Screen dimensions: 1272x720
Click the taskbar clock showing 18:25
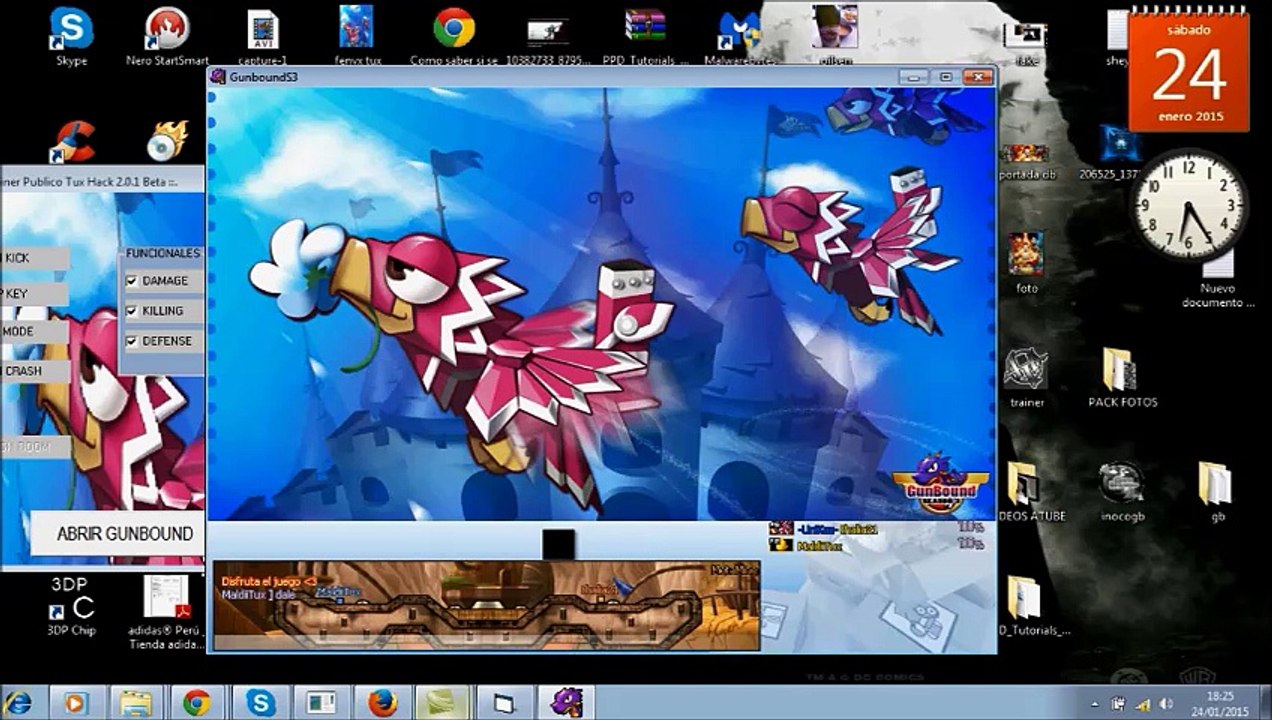(1219, 703)
